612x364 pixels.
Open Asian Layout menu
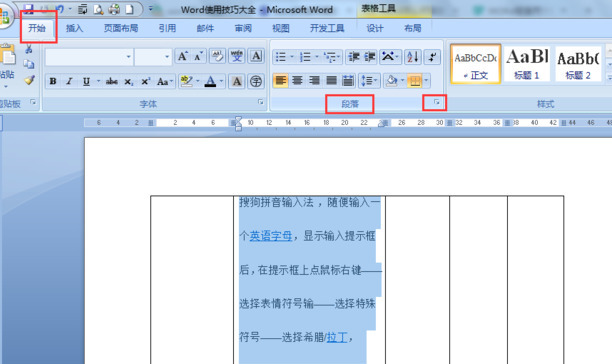[390, 57]
